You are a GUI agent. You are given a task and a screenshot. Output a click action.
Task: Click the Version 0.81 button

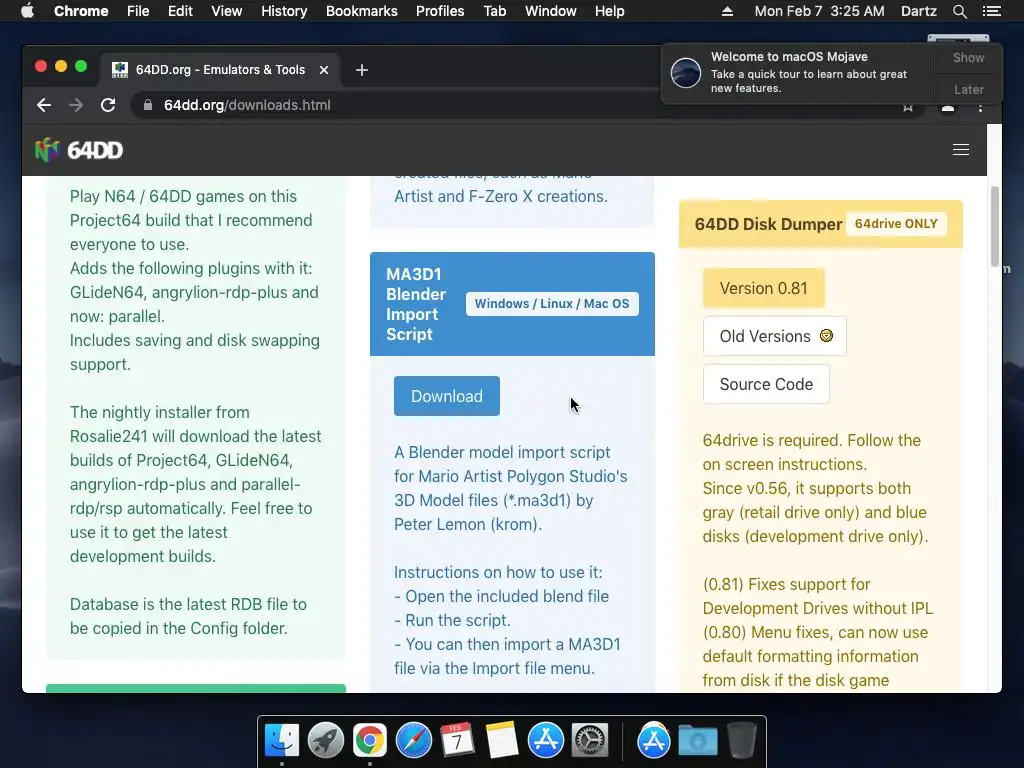(763, 288)
